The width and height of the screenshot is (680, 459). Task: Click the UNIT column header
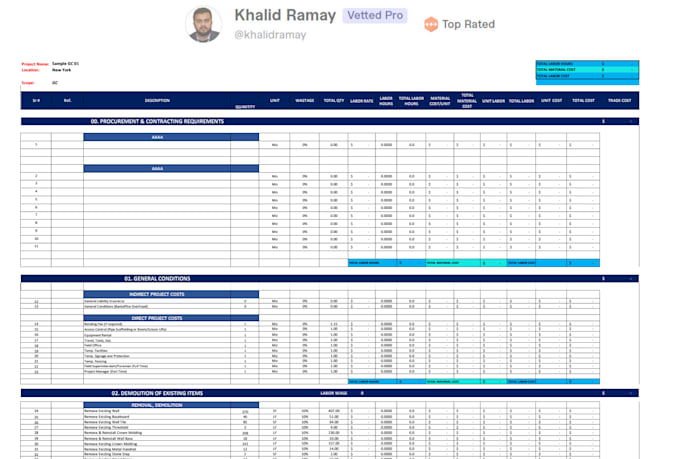[x=275, y=101]
